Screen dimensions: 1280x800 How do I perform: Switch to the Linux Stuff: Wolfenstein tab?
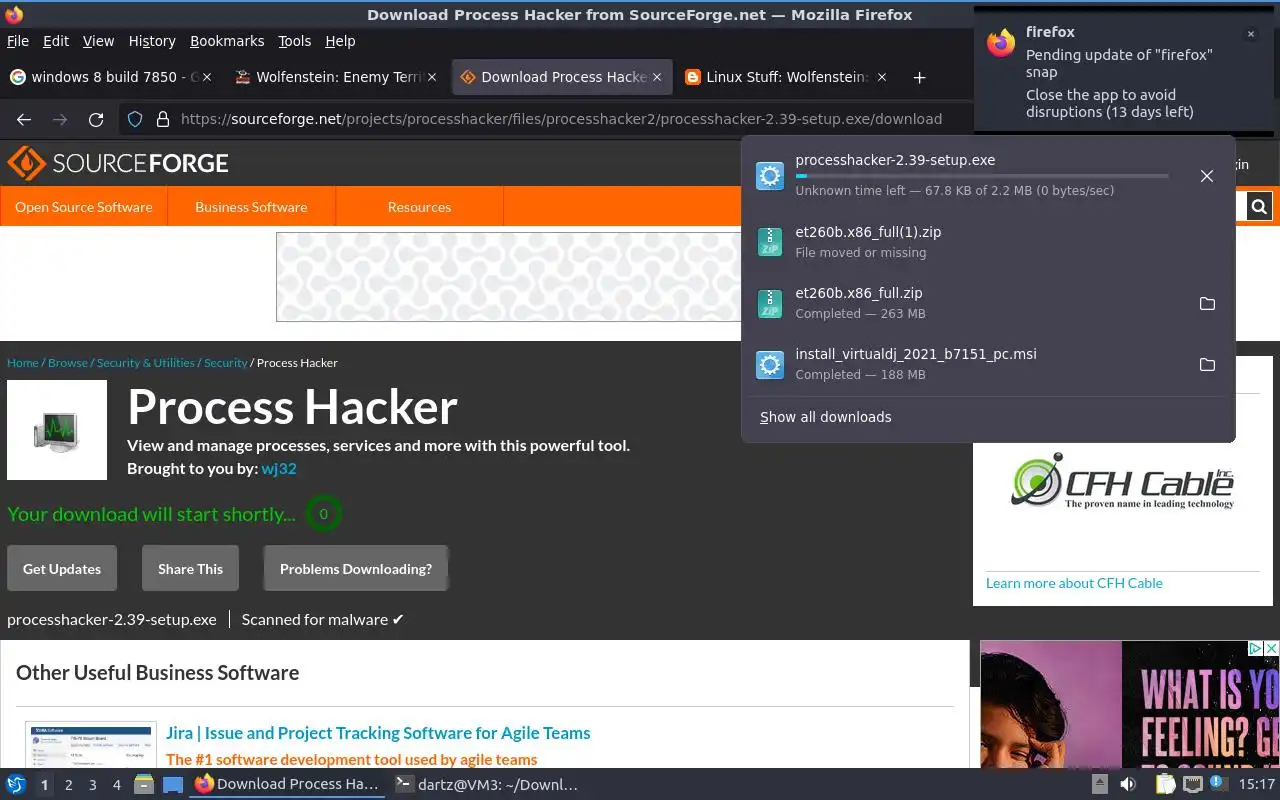pyautogui.click(x=788, y=77)
